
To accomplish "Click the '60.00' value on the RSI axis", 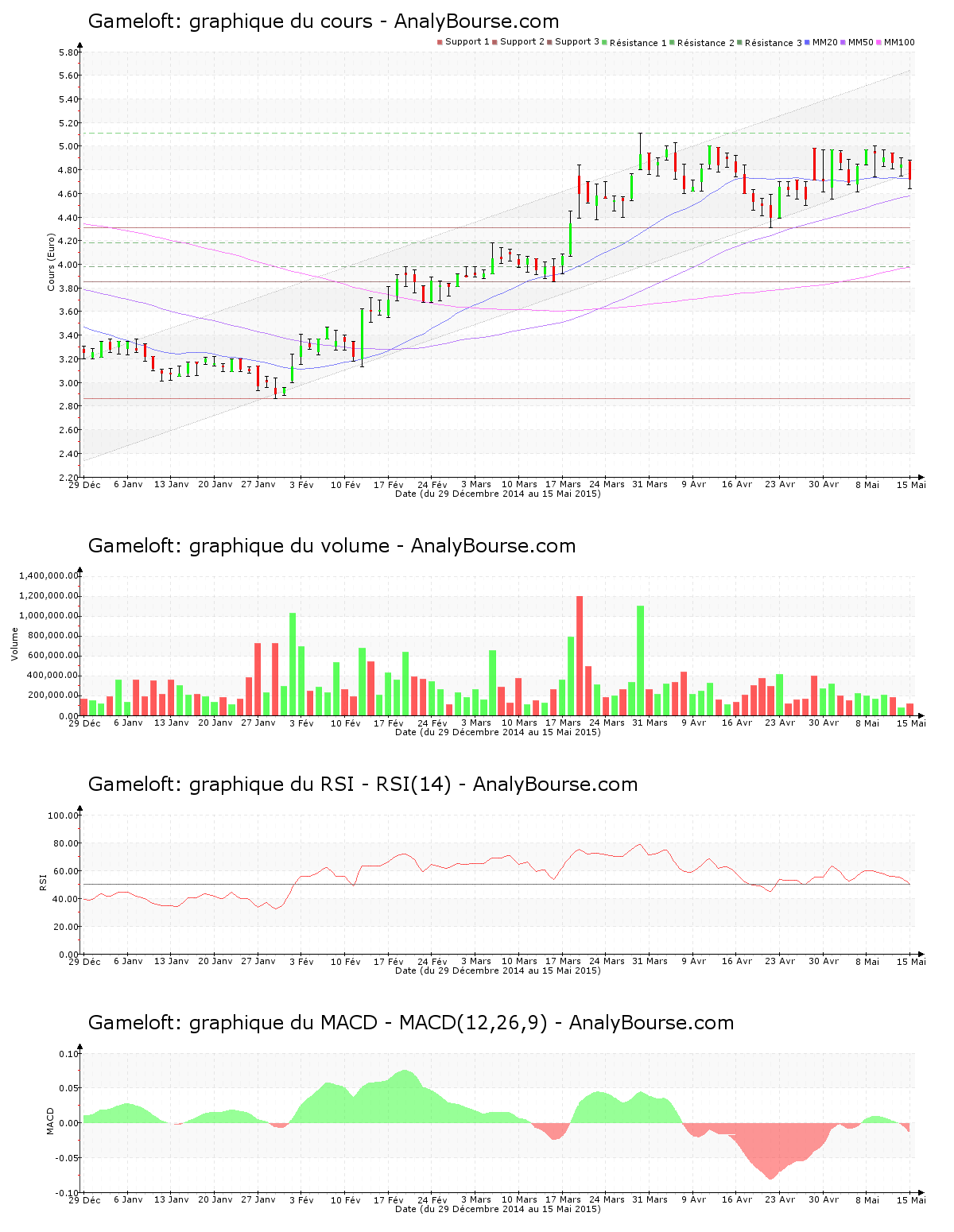I will (x=67, y=871).
